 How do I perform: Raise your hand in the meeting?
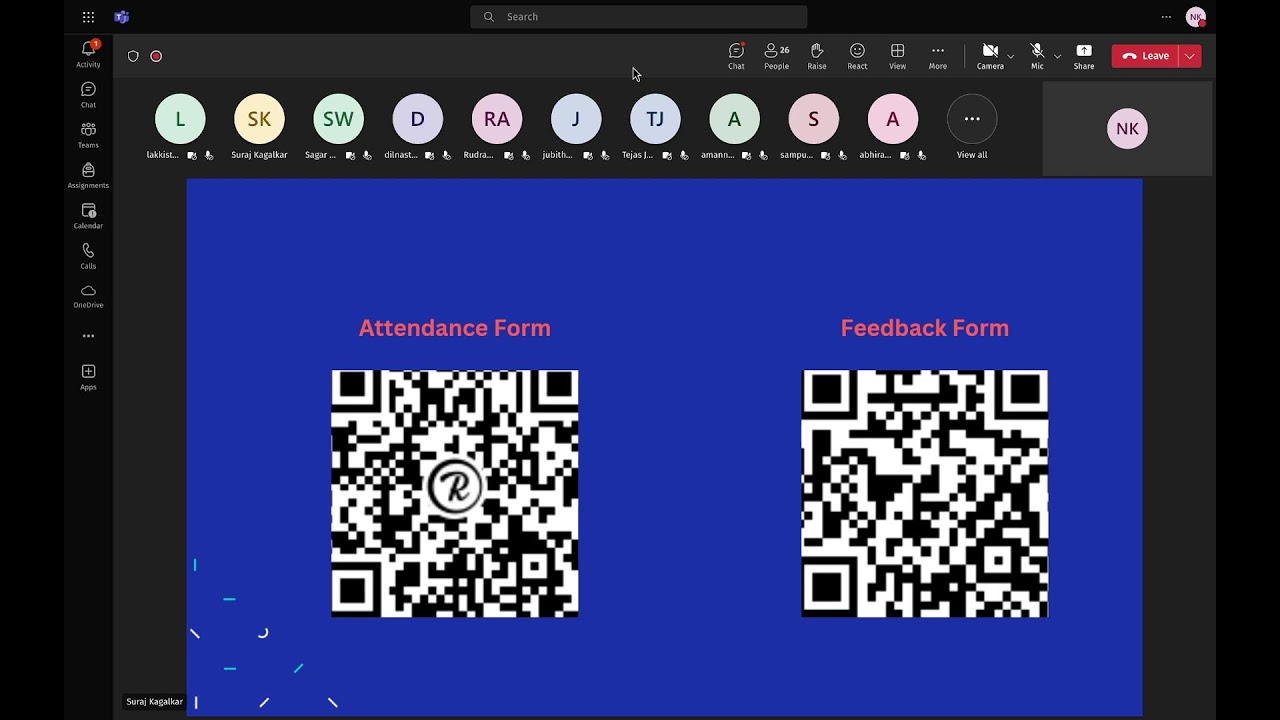(x=817, y=56)
